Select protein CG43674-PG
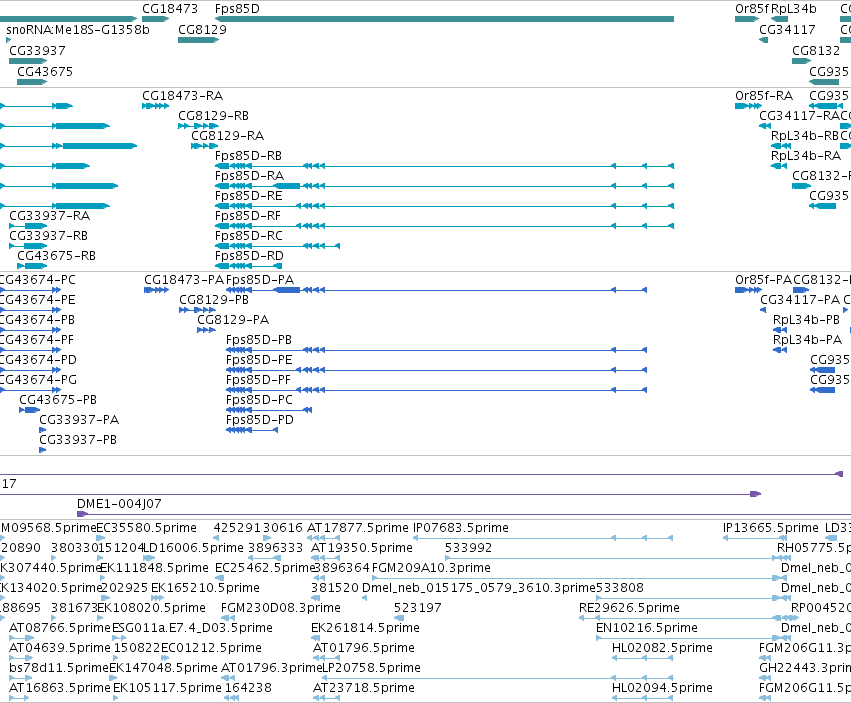 [x=37, y=380]
